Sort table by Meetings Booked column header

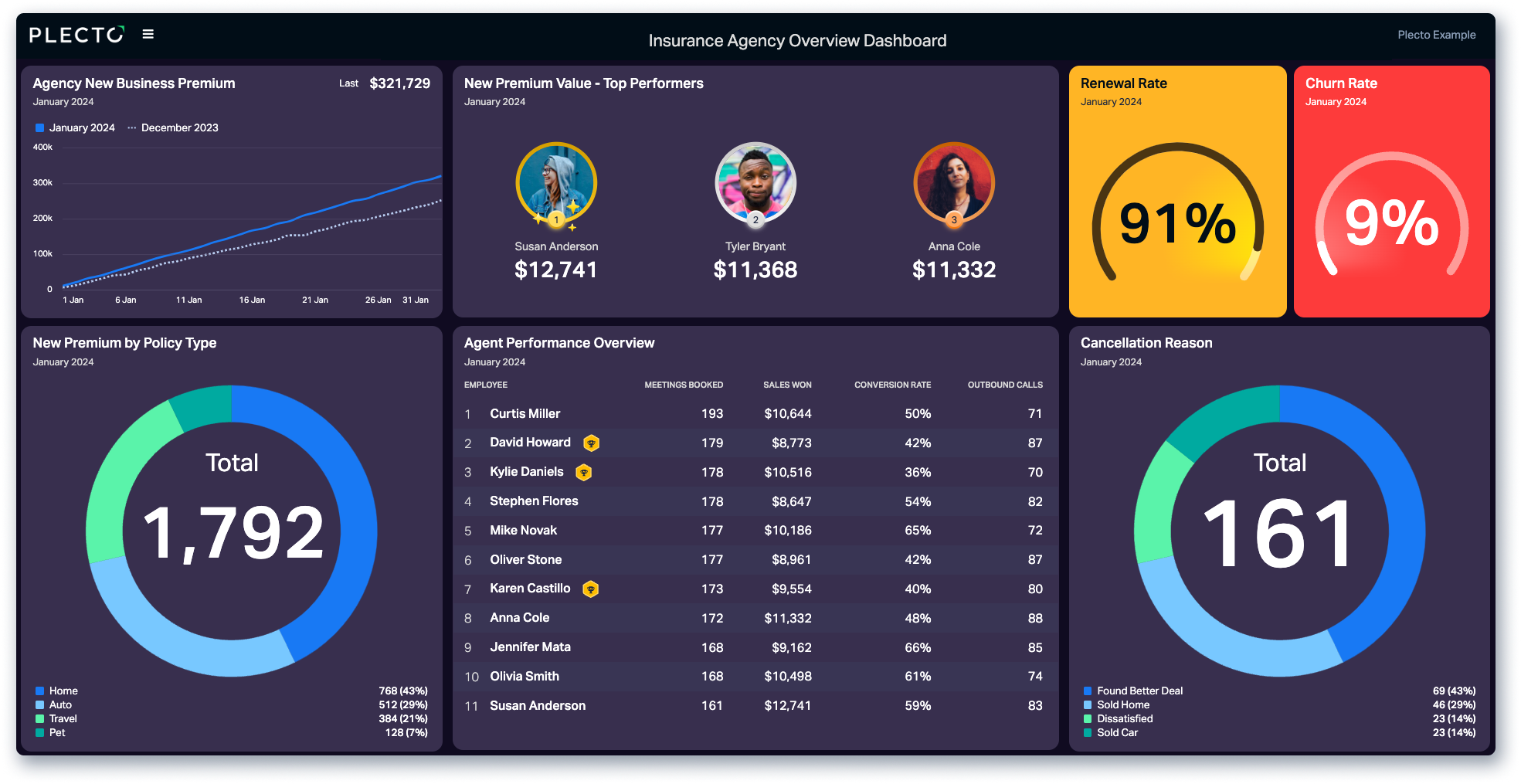tap(684, 385)
